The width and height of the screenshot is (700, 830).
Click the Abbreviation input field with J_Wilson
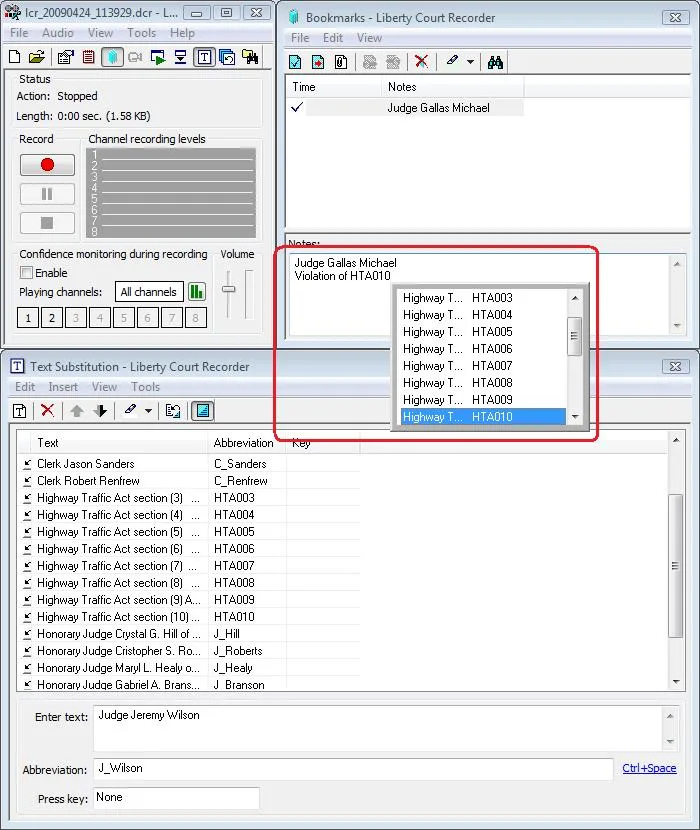point(353,769)
